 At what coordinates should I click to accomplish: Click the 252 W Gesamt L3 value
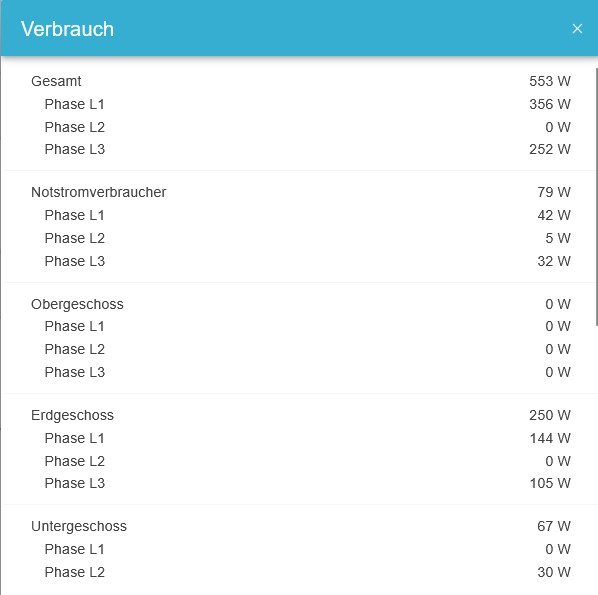pyautogui.click(x=550, y=149)
